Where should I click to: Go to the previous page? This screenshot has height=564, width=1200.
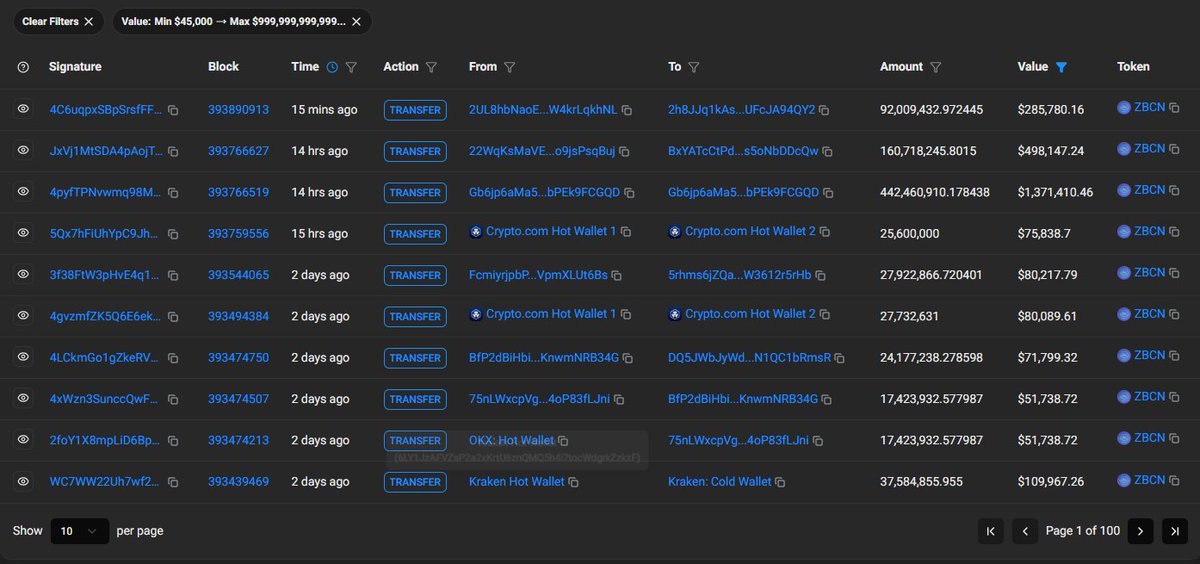[x=1025, y=531]
